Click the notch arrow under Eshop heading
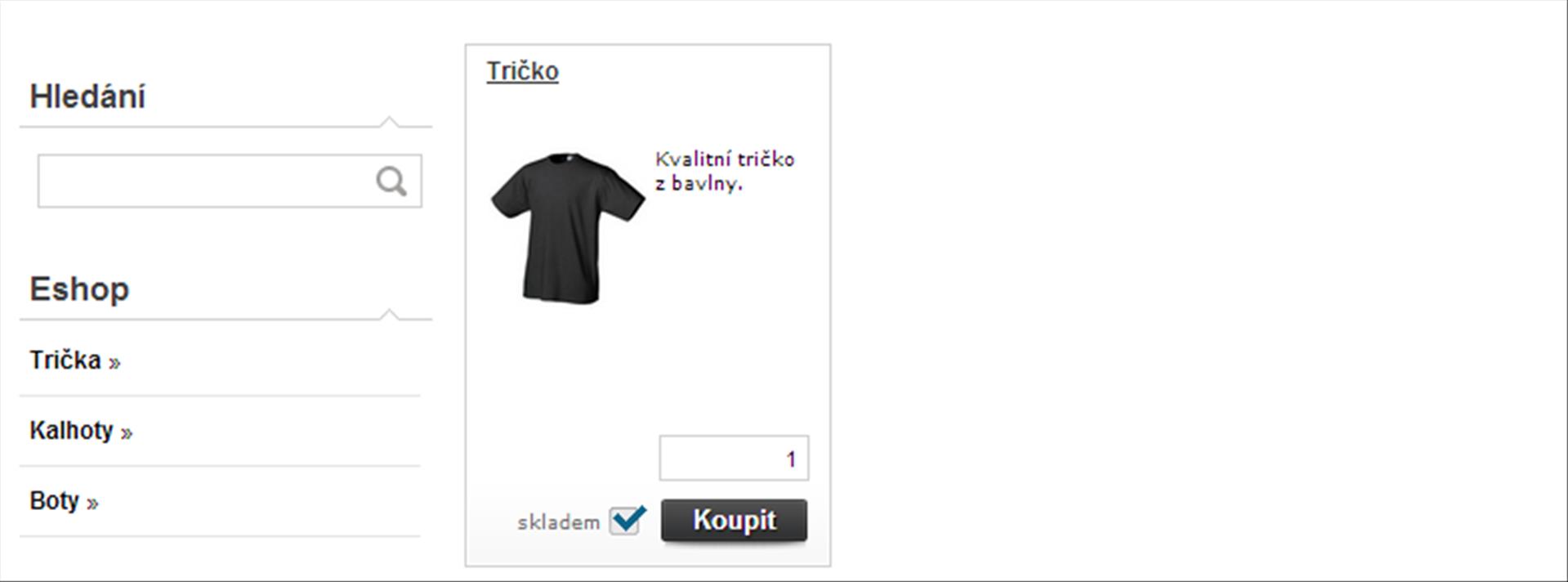Image resolution: width=1568 pixels, height=582 pixels. point(390,315)
